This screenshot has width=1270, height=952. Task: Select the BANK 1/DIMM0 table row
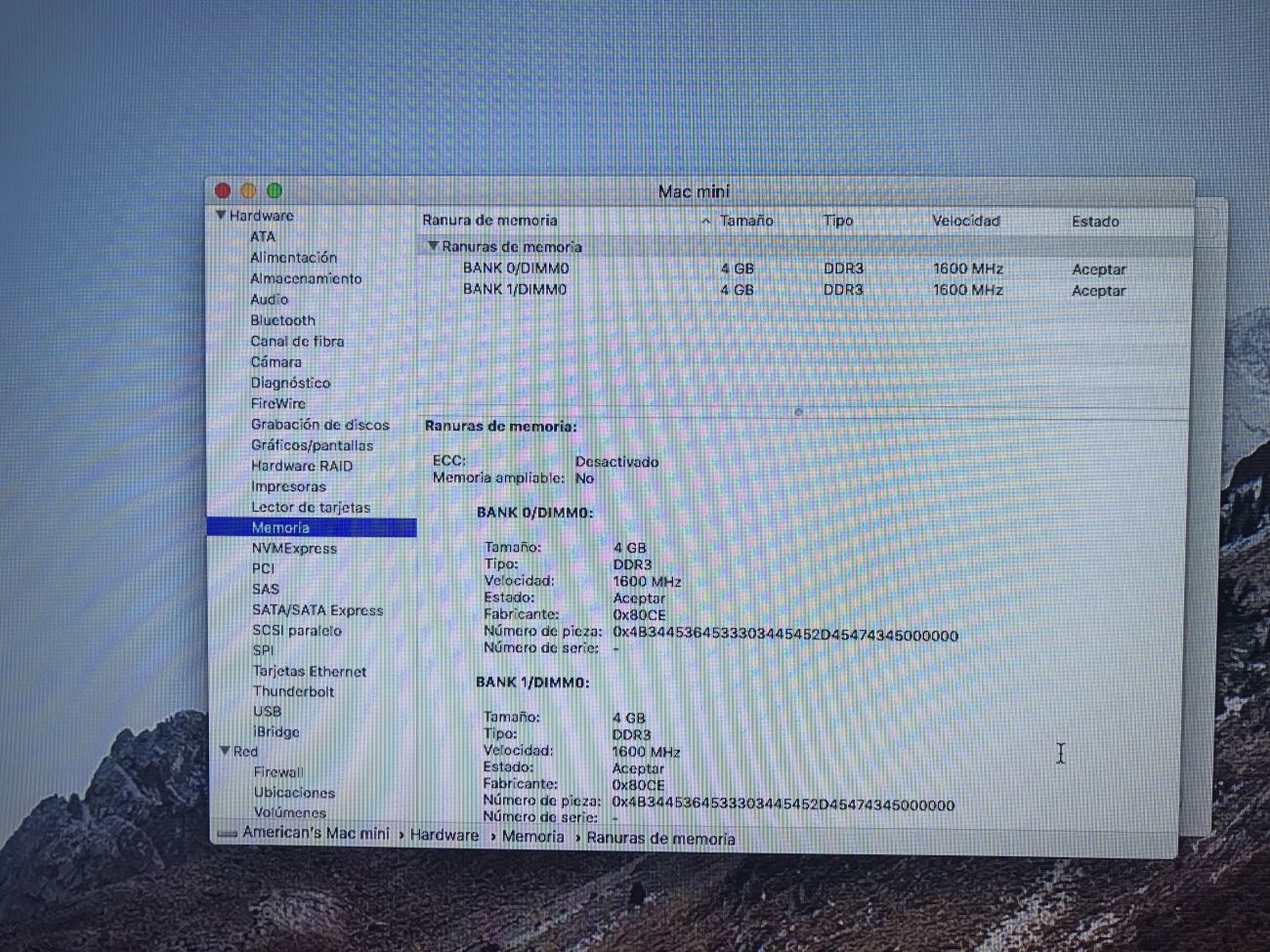[806, 290]
